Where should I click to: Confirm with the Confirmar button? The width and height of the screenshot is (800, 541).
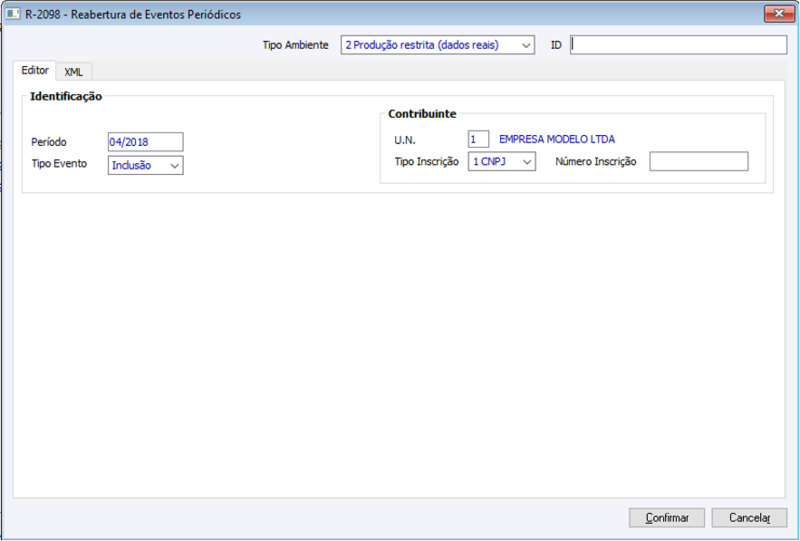coord(667,518)
